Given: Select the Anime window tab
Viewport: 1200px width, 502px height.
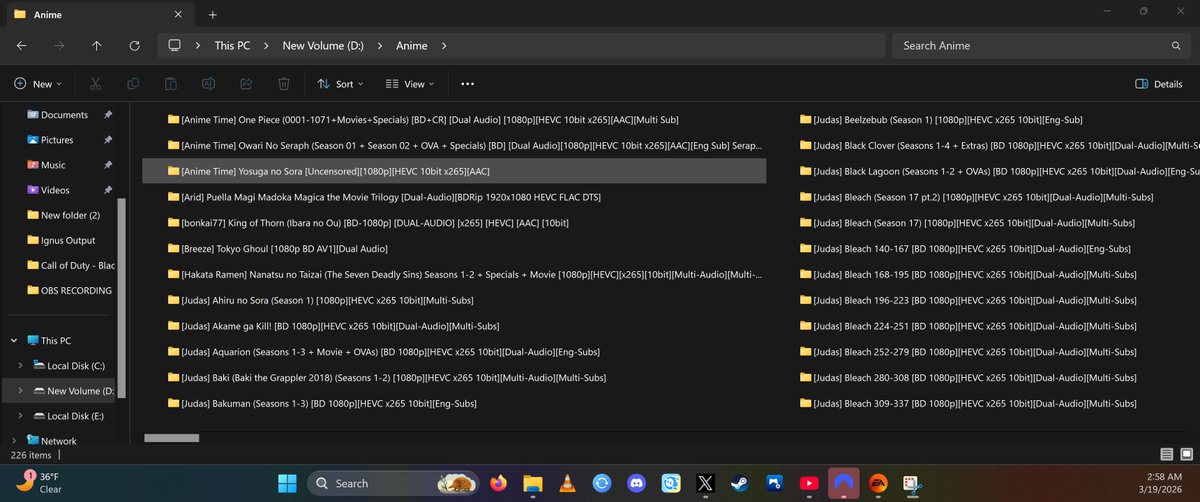Looking at the screenshot, I should [100, 14].
